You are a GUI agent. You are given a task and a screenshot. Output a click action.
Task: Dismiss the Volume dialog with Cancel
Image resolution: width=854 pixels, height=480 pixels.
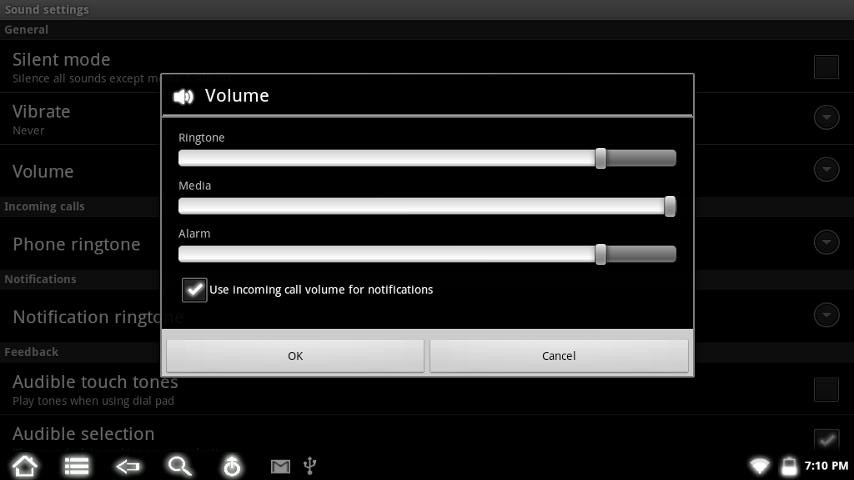pyautogui.click(x=559, y=356)
